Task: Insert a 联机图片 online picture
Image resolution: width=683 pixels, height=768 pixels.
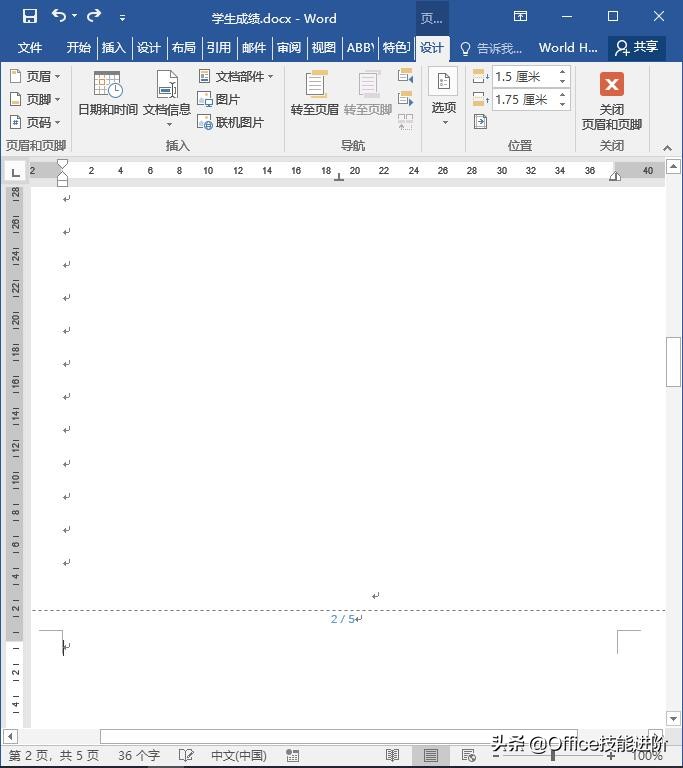Action: point(230,122)
